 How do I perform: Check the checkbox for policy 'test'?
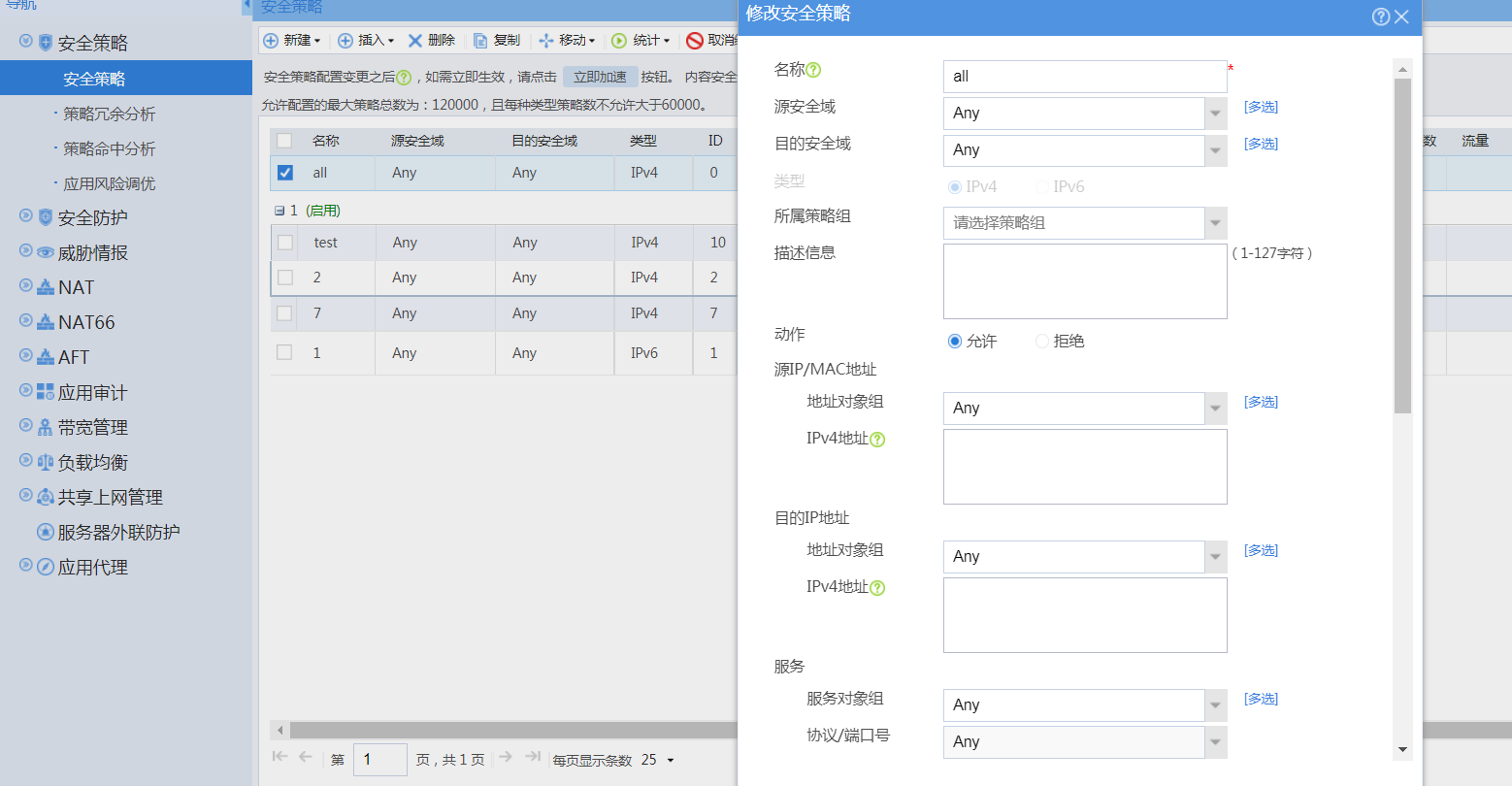[285, 243]
